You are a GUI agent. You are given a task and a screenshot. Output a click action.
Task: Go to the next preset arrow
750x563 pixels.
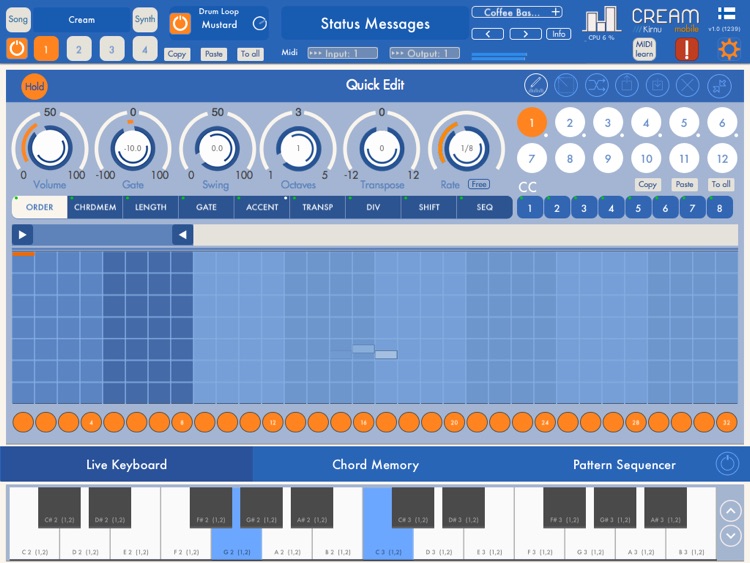click(x=525, y=34)
